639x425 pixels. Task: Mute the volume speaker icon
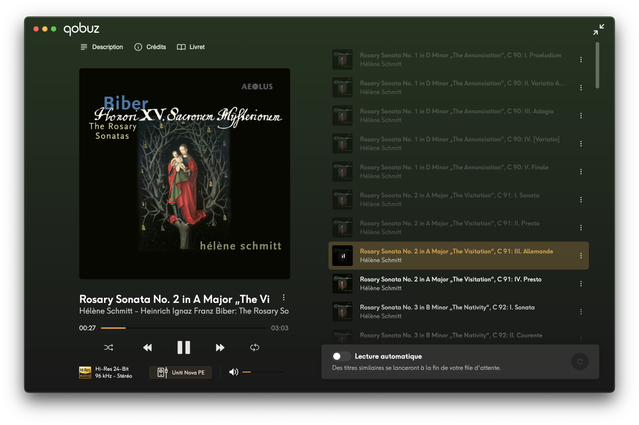point(233,372)
